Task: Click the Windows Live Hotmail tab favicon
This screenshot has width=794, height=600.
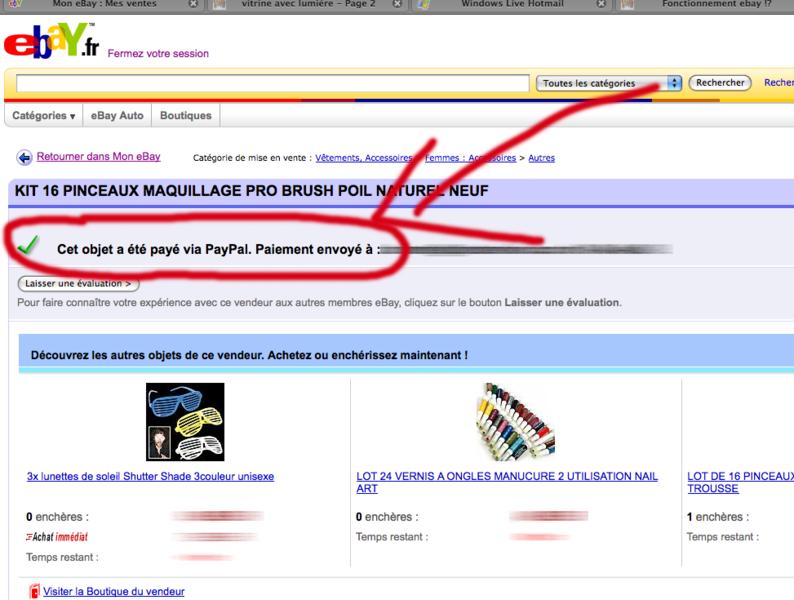Action: (x=424, y=4)
